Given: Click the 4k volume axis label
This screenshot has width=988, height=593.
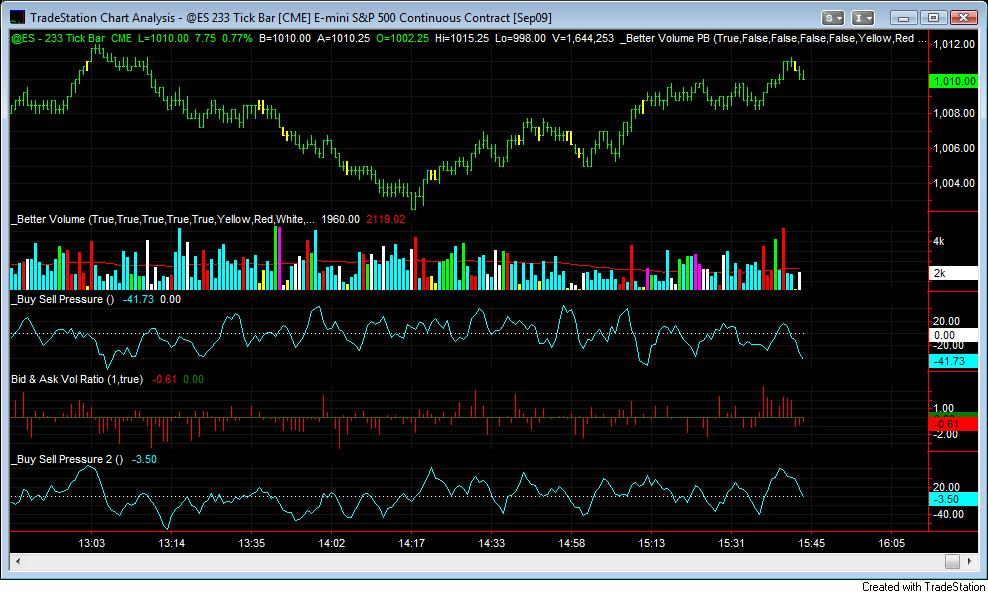Looking at the screenshot, I should pyautogui.click(x=939, y=241).
